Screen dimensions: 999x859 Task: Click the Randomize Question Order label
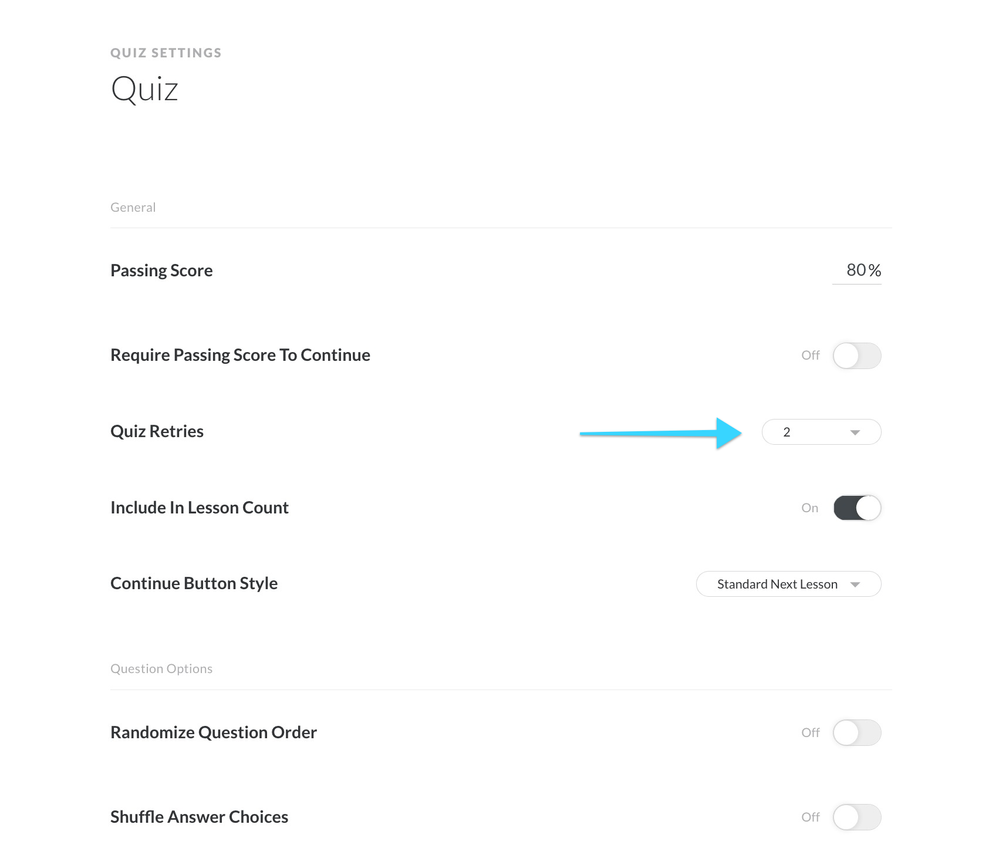(x=213, y=733)
